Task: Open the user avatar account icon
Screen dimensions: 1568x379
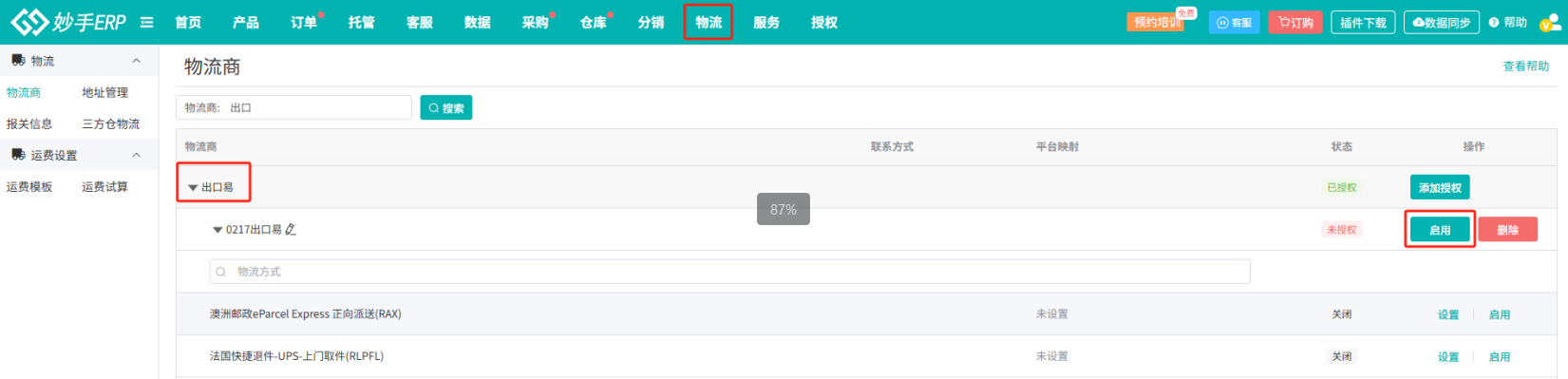Action: (1550, 22)
